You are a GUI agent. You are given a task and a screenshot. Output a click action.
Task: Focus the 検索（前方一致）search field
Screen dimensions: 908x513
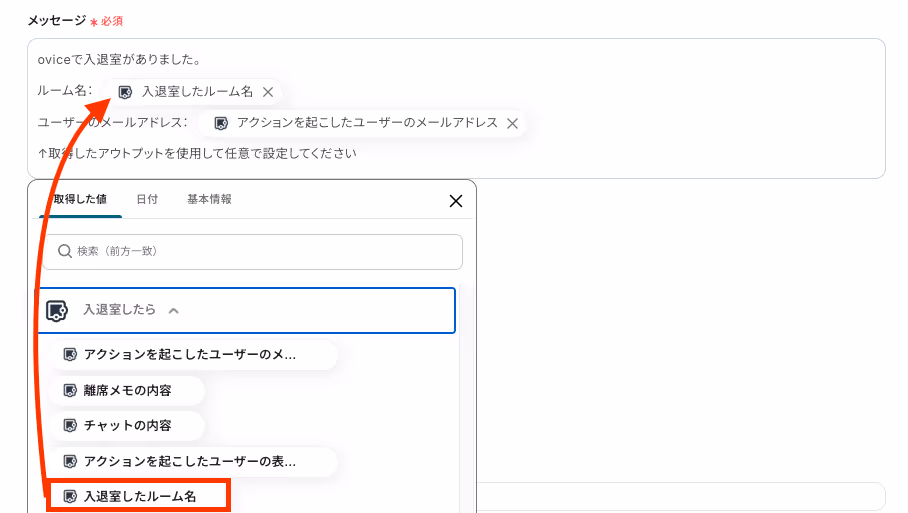pyautogui.click(x=252, y=251)
